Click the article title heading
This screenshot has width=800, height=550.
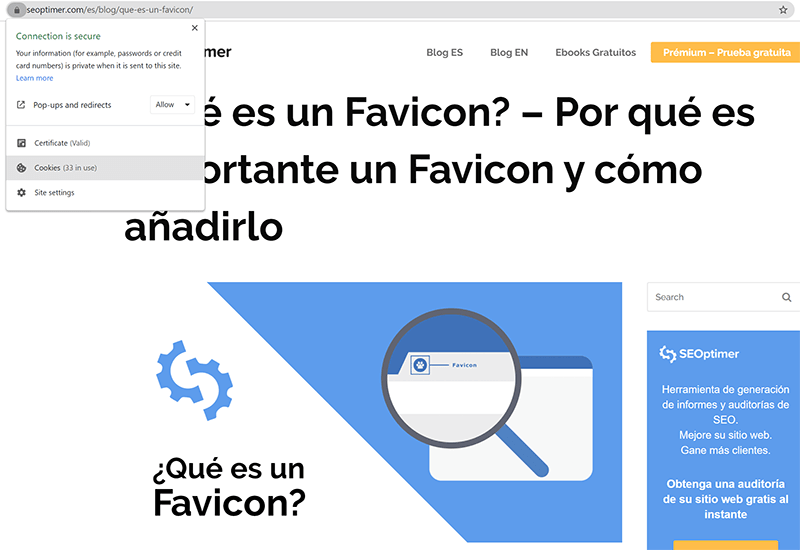[439, 169]
